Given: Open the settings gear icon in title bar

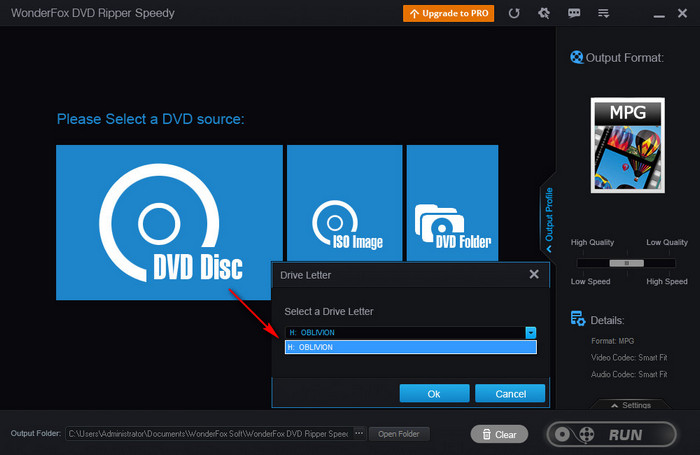Looking at the screenshot, I should [x=544, y=13].
